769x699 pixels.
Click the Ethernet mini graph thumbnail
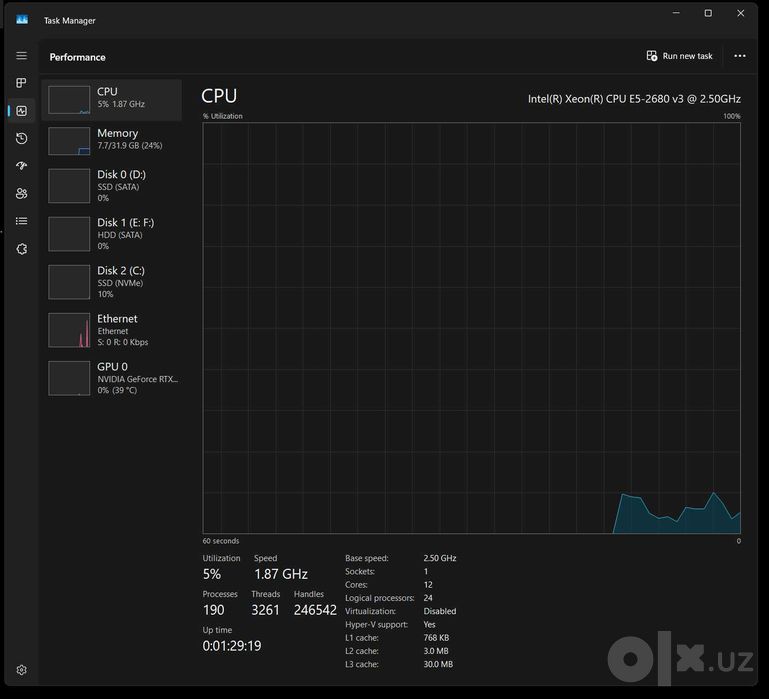coord(69,330)
